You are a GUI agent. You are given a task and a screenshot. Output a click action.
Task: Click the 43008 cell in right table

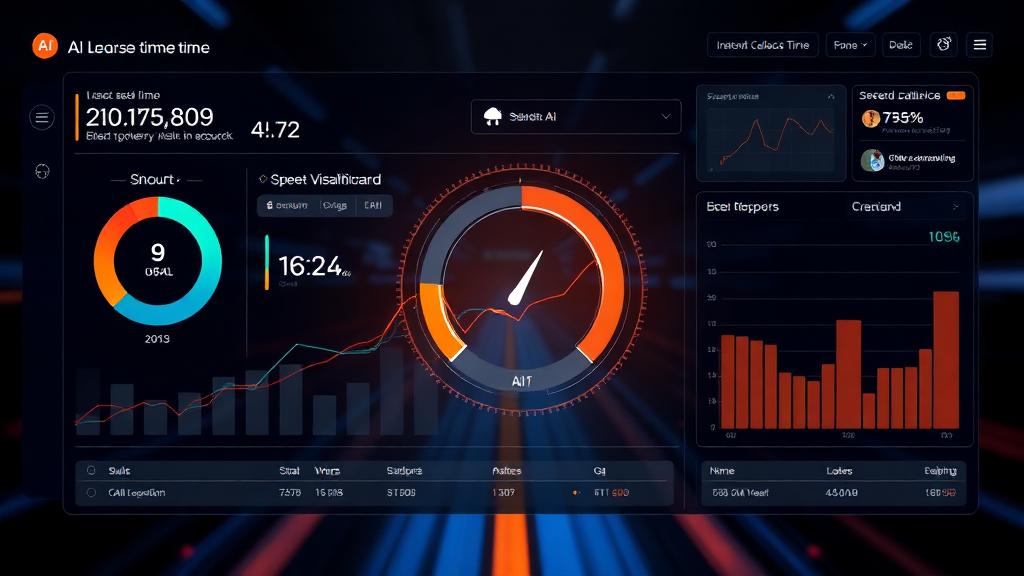[842, 492]
